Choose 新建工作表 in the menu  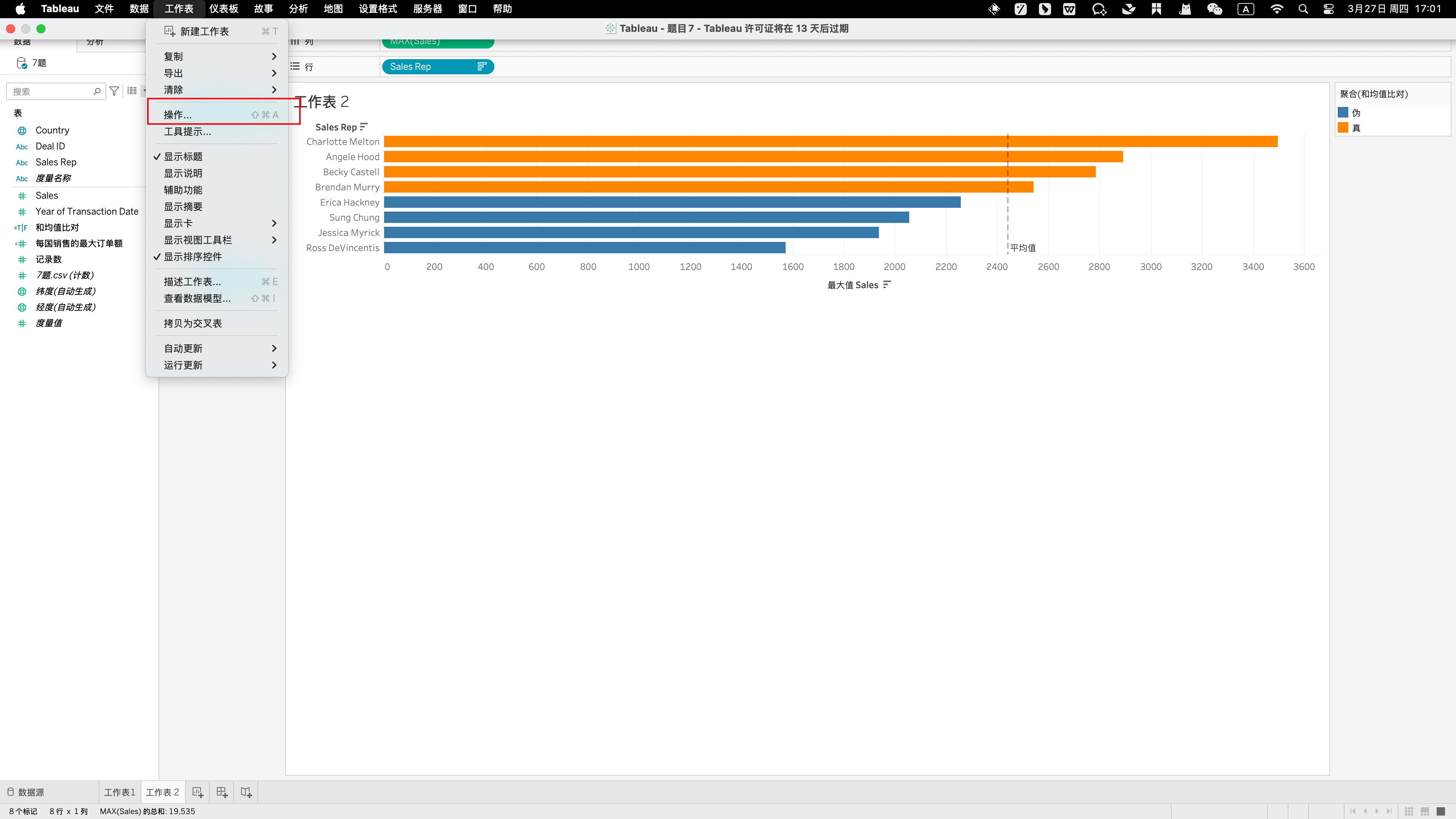(217, 31)
